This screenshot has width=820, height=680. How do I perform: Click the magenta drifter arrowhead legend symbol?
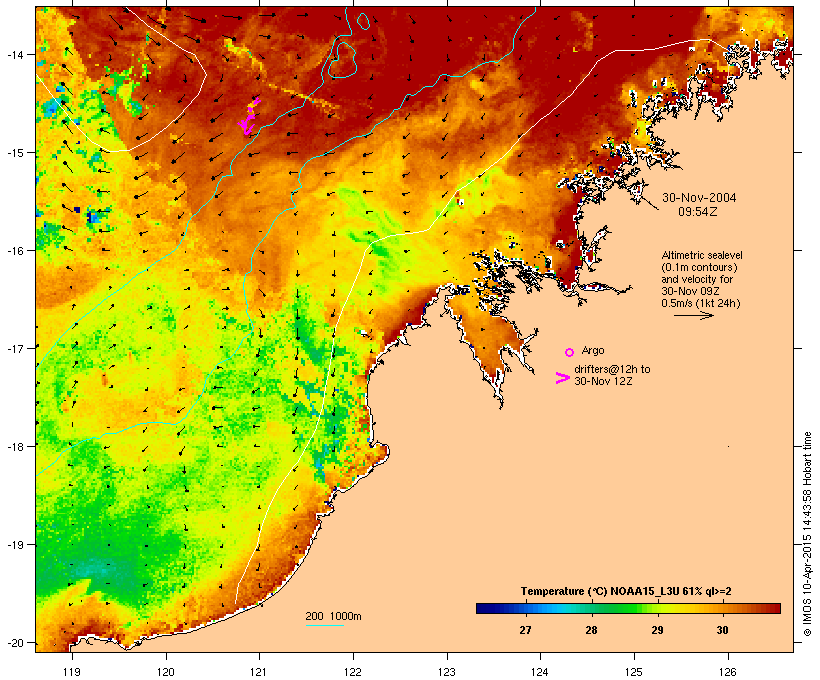pyautogui.click(x=562, y=378)
